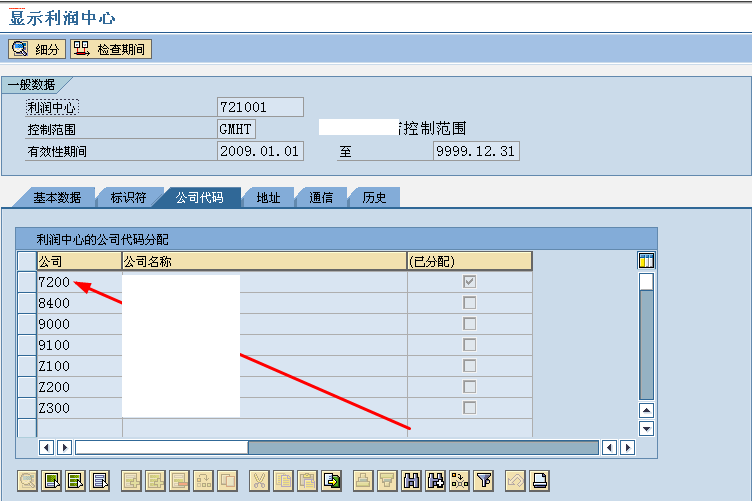Click the select all rows icon
The width and height of the screenshot is (752, 501).
[x=52, y=480]
